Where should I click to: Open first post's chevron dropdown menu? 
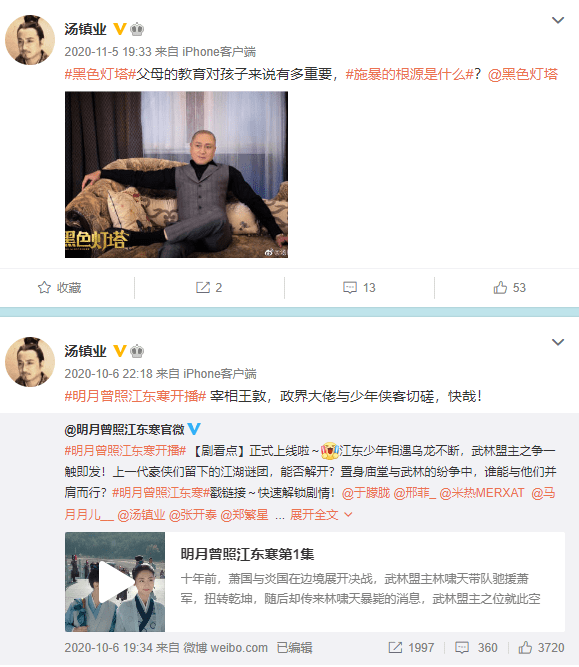click(558, 20)
